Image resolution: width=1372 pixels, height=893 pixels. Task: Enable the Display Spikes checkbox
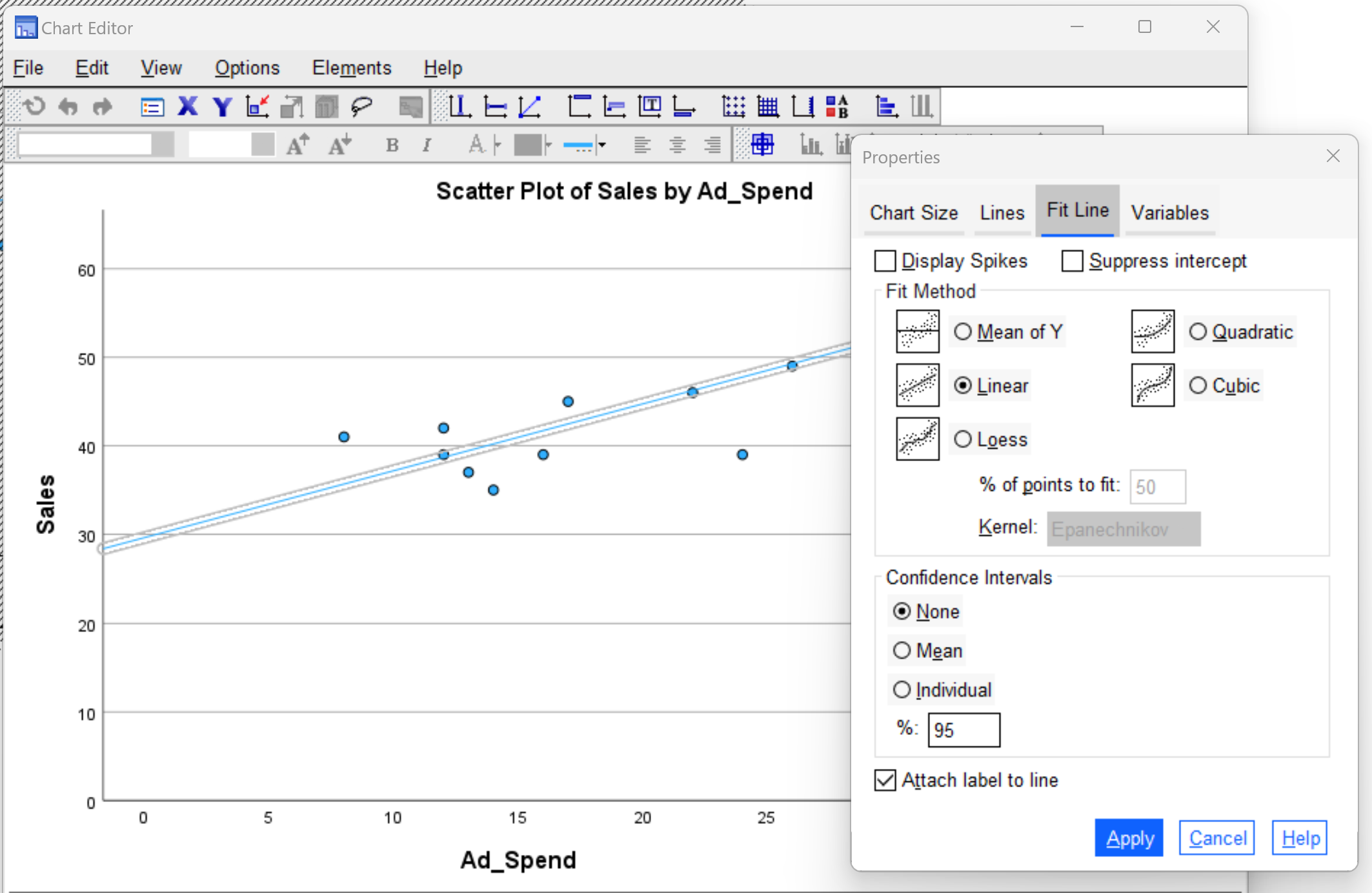tap(886, 260)
